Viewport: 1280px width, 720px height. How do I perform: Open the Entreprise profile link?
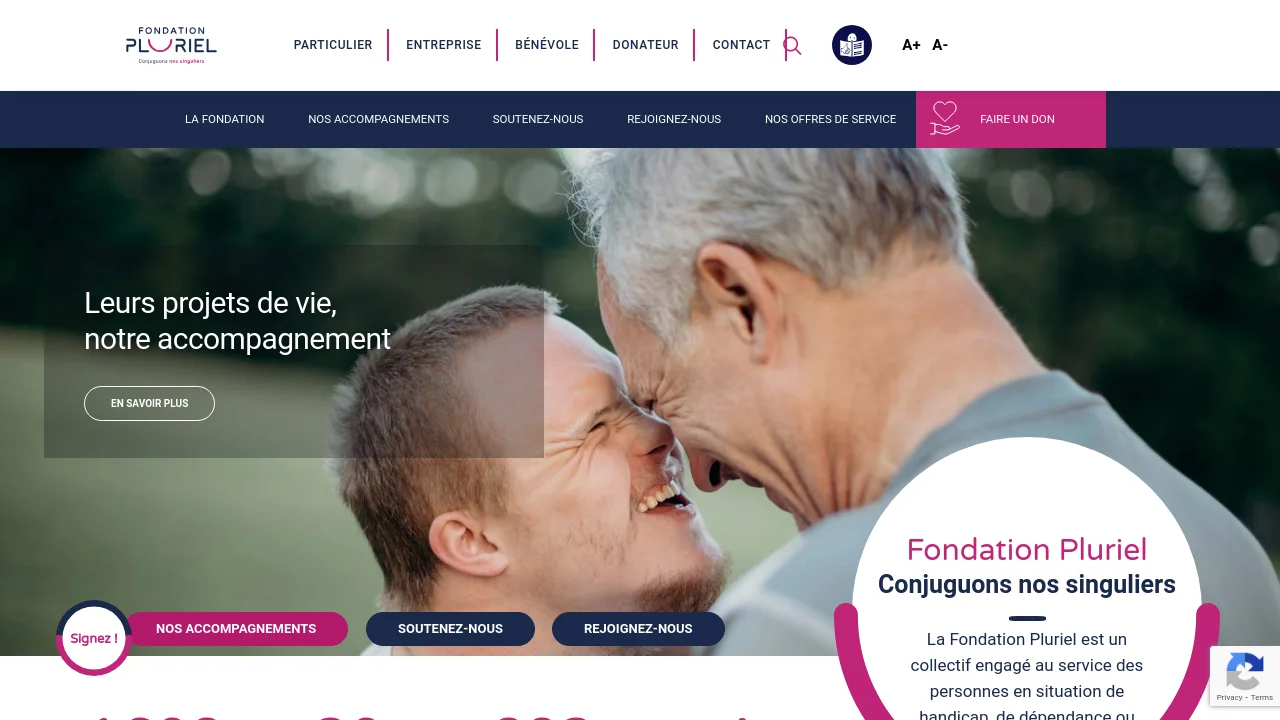point(444,45)
